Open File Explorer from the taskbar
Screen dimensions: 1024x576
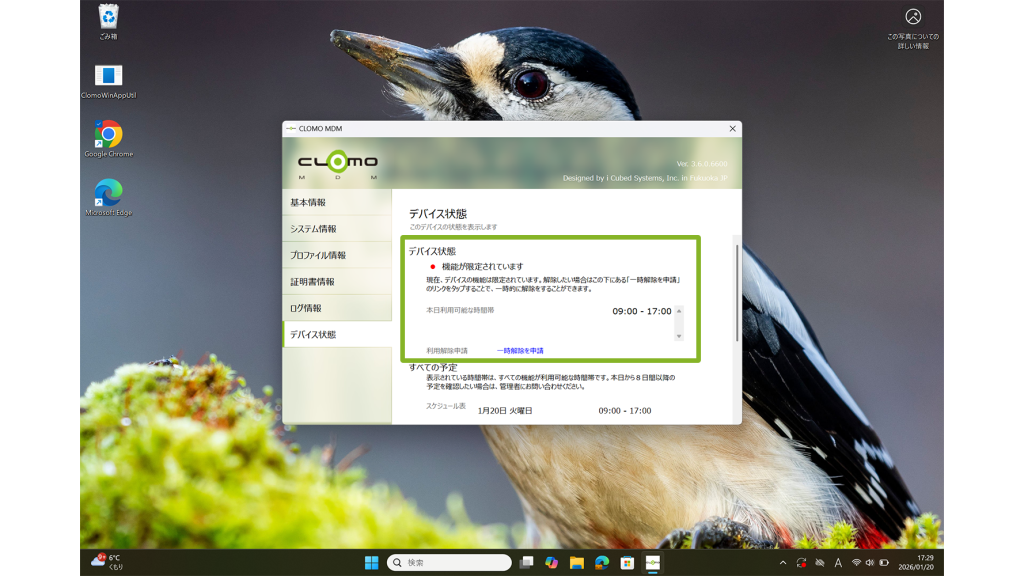click(577, 563)
